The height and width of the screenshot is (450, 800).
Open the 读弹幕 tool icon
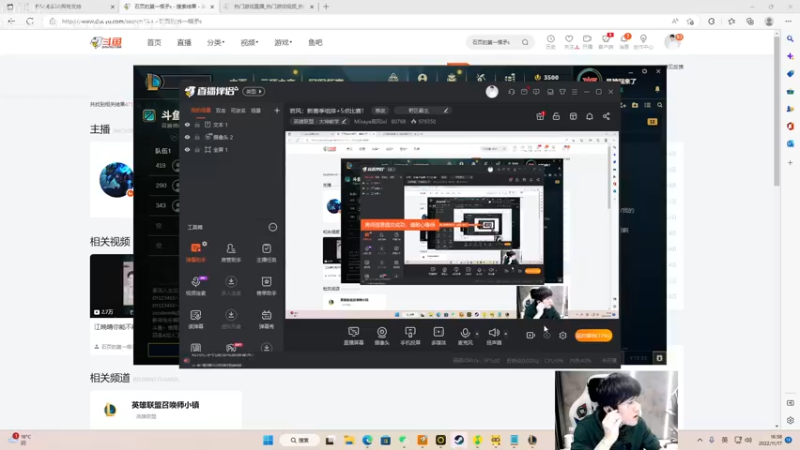196,319
